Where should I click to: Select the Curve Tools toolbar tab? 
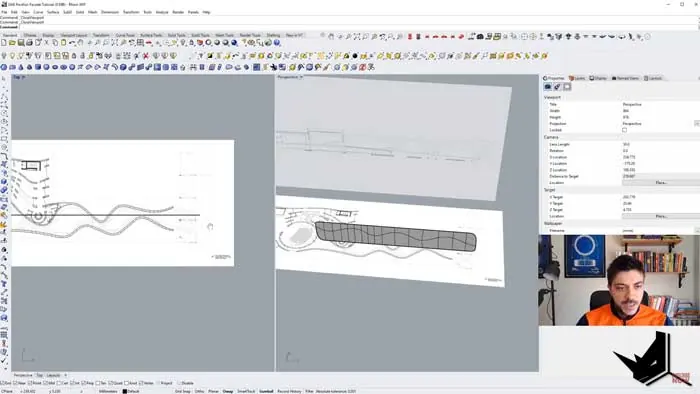click(x=125, y=35)
